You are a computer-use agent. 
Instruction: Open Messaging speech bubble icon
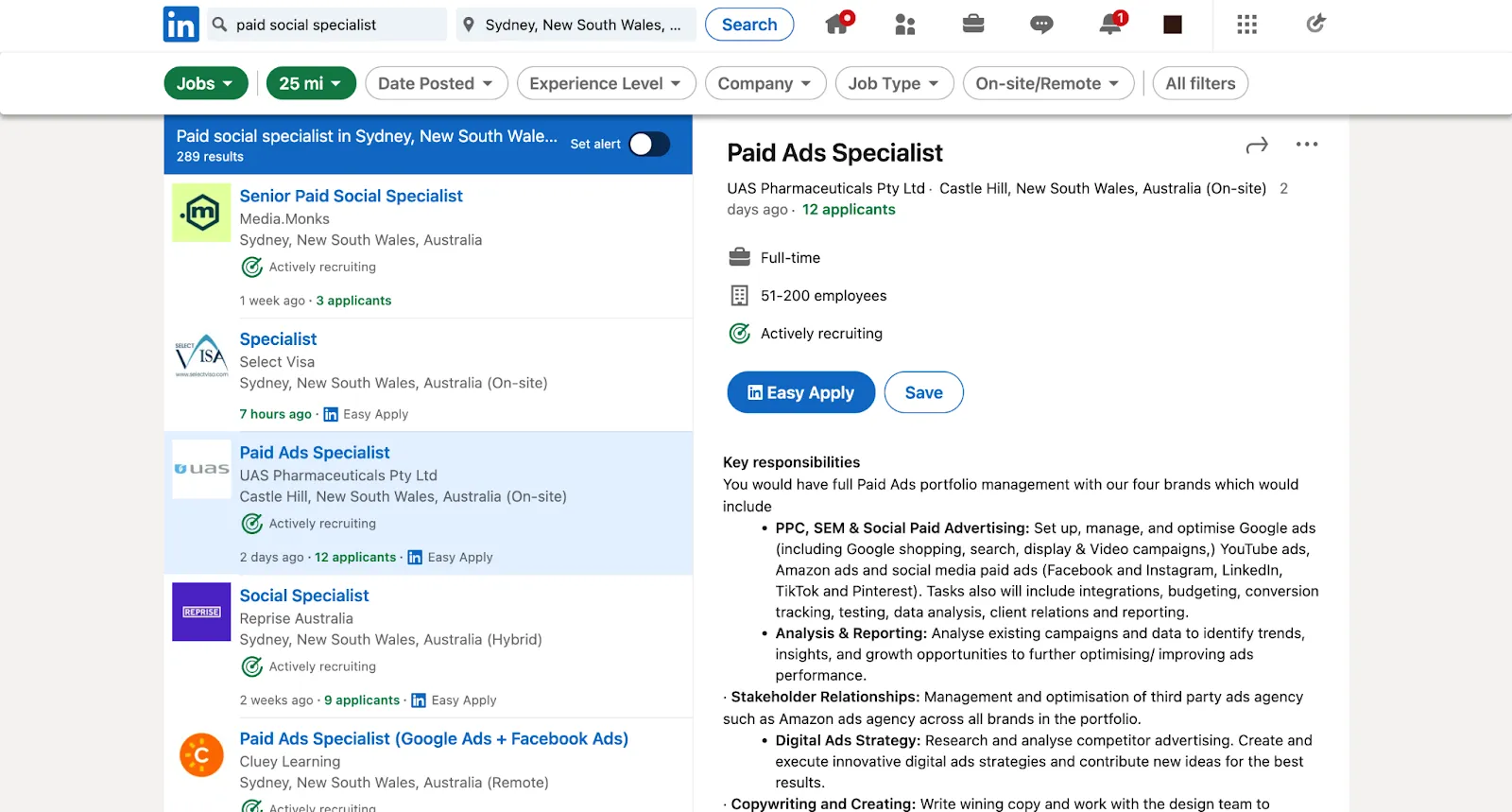point(1041,25)
